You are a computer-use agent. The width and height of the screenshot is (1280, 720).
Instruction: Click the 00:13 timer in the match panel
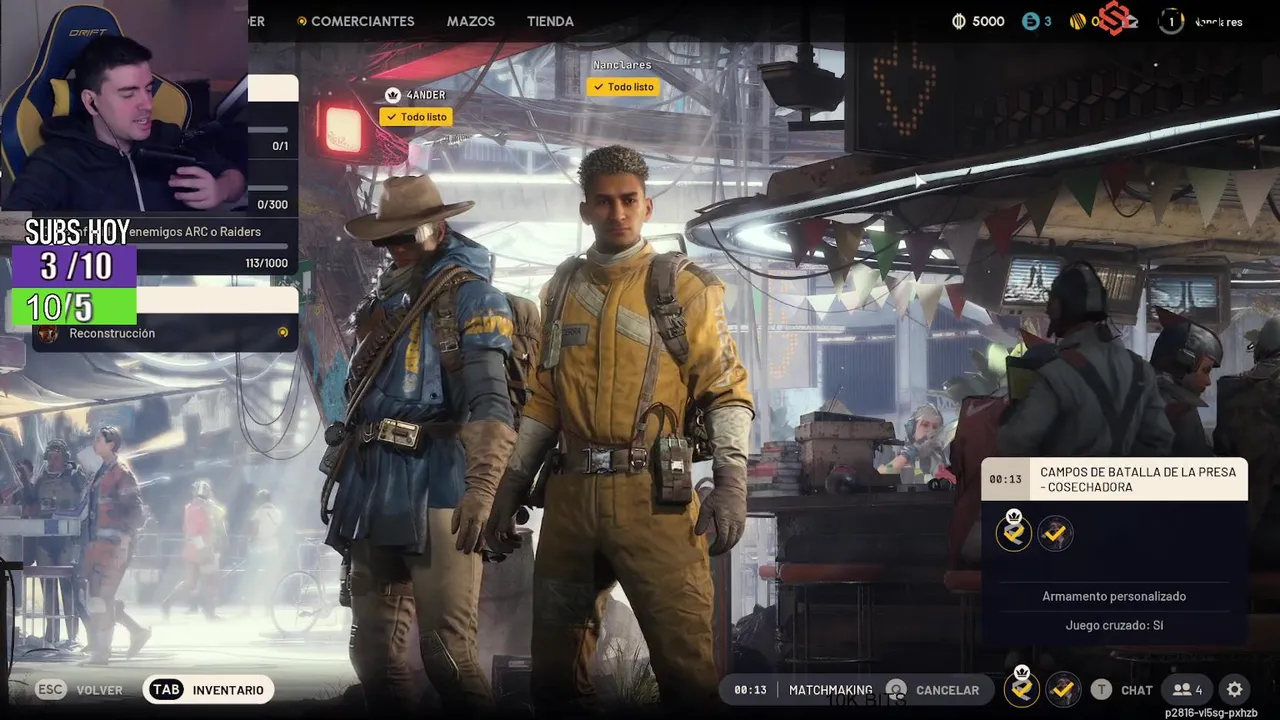point(1005,479)
